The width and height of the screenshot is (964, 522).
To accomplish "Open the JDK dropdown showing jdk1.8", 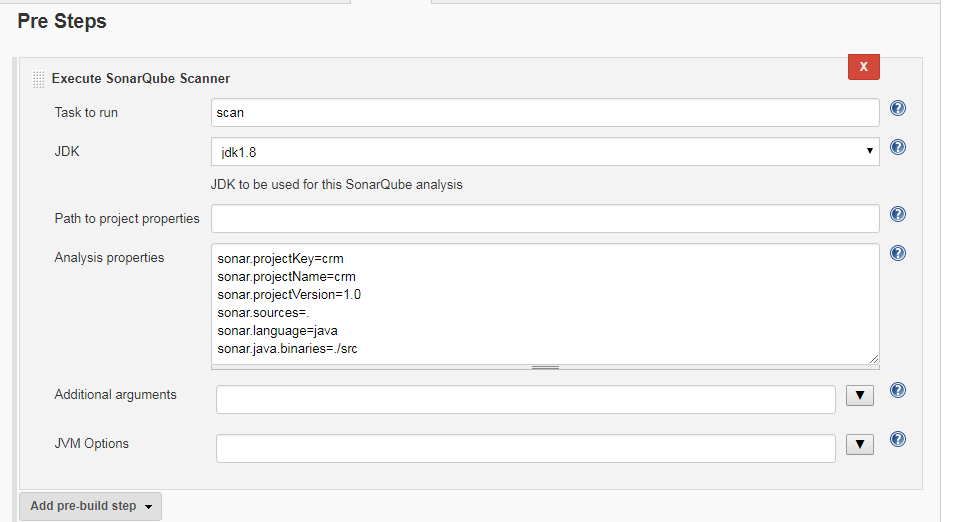I will 545,152.
